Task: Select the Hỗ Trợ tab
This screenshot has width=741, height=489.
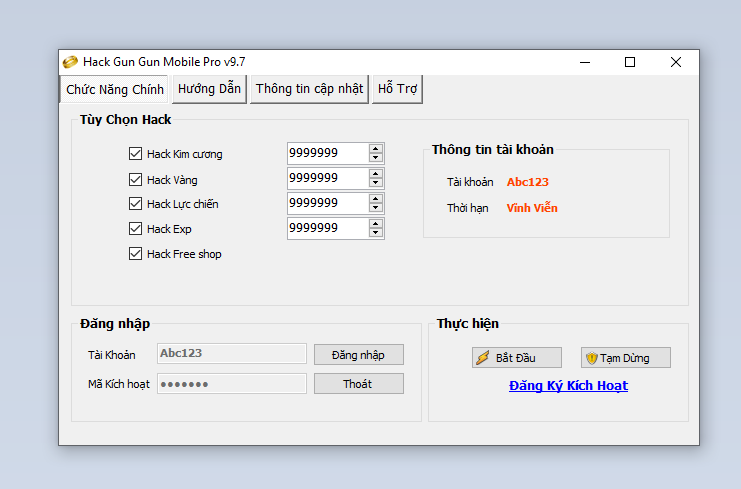Action: (x=397, y=89)
